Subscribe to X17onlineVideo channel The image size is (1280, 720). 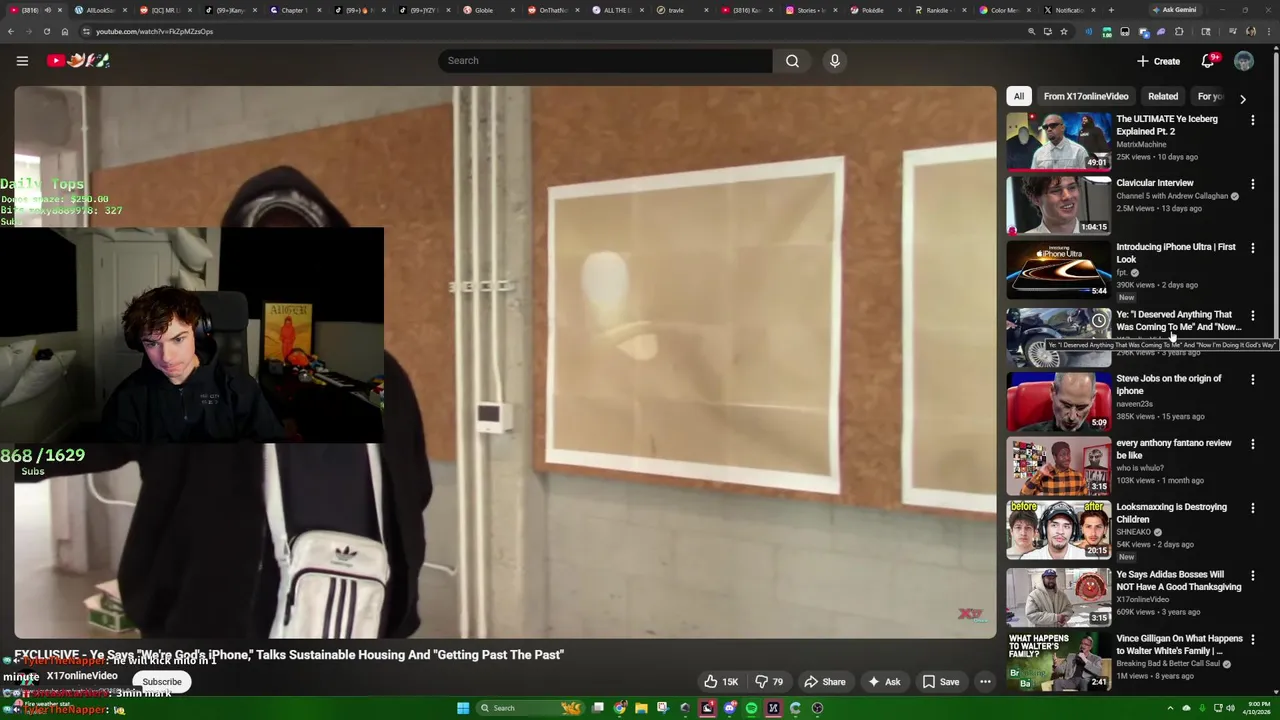(162, 682)
